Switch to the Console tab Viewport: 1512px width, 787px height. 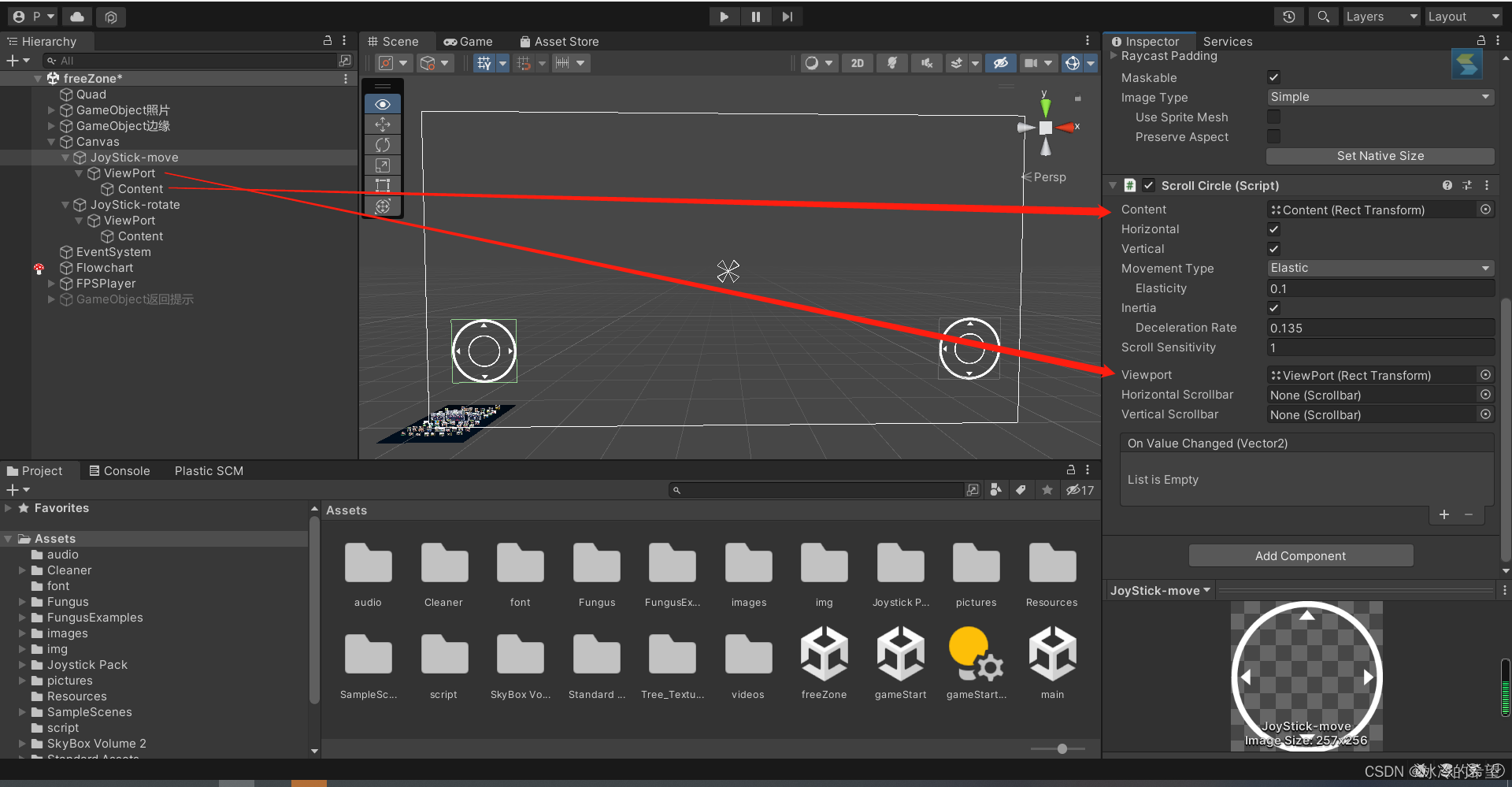click(119, 470)
